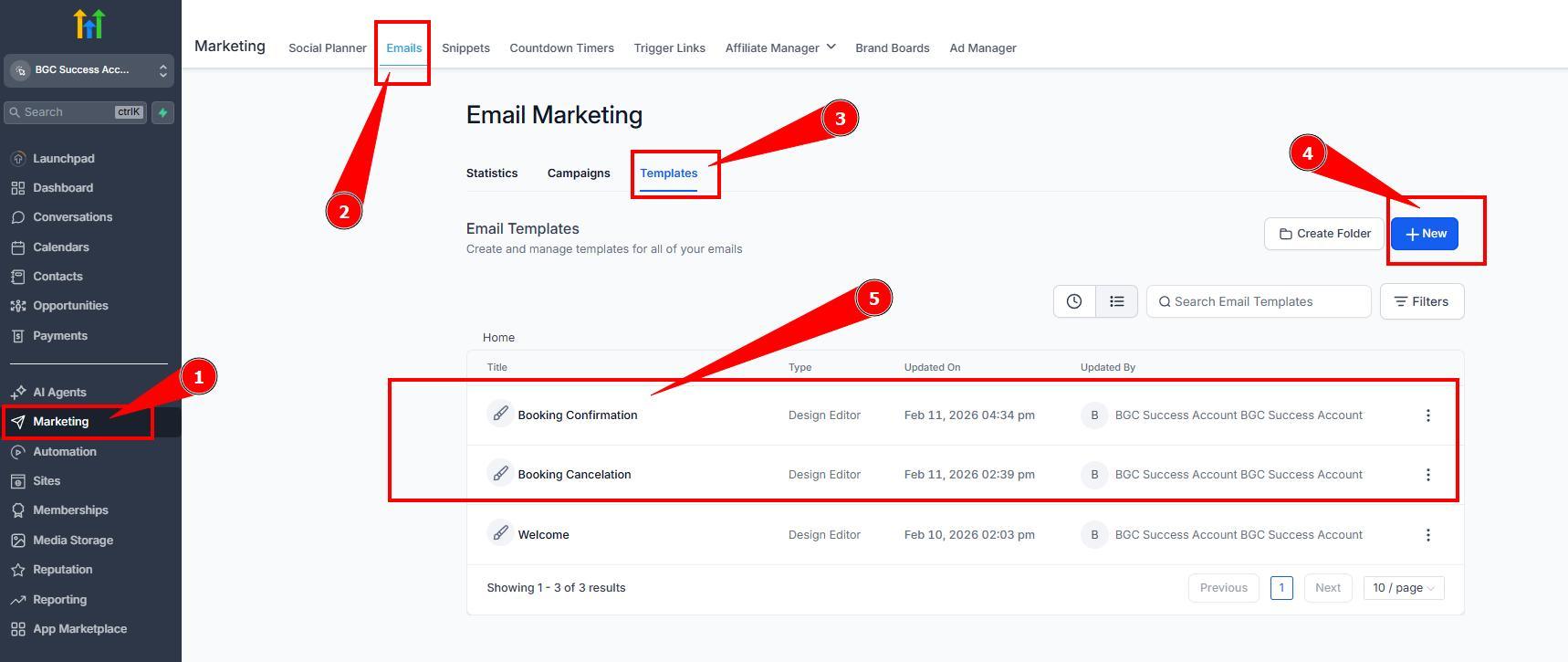This screenshot has width=1568, height=662.
Task: Select Social Planner in top navigation
Action: [x=327, y=47]
